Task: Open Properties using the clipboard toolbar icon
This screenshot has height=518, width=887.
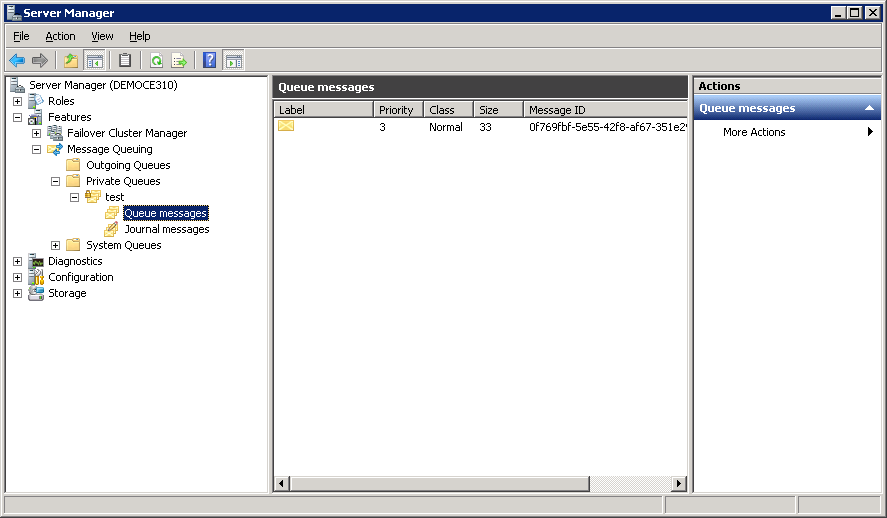Action: pos(125,60)
